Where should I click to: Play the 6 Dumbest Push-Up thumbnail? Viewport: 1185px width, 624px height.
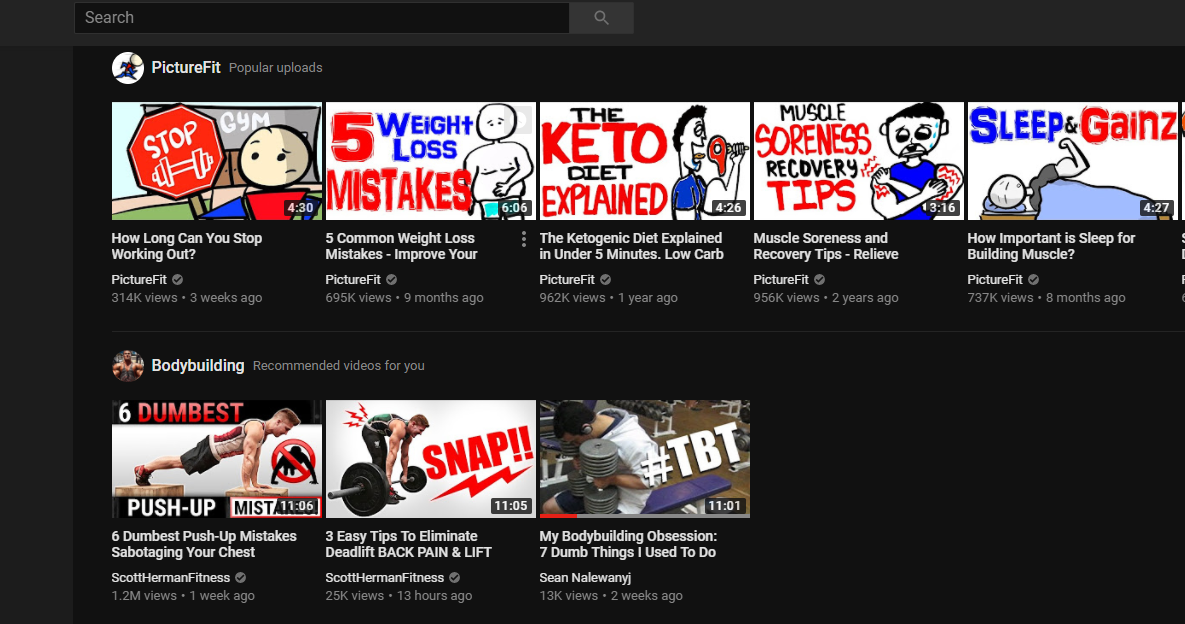click(217, 459)
